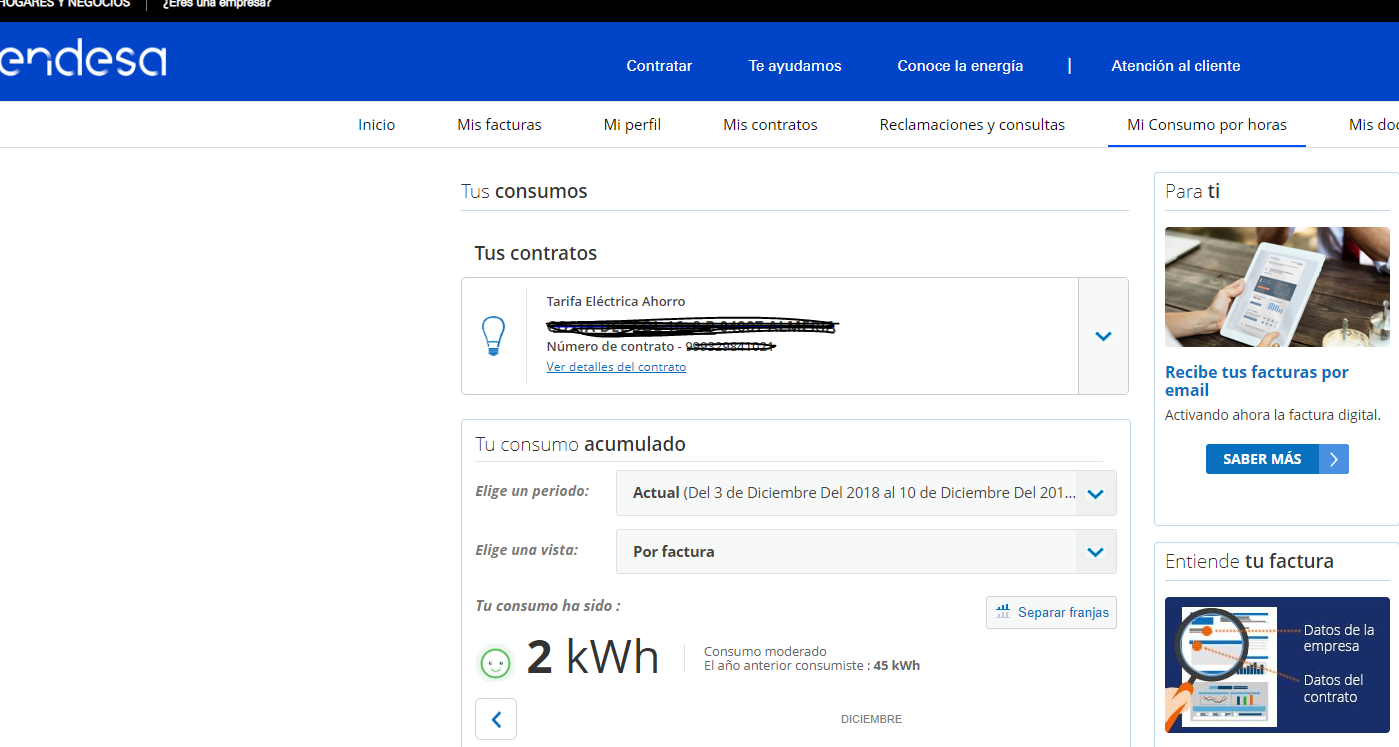Click the tablet invoice promo image
Screen dimensions: 1399x747
[x=1277, y=287]
